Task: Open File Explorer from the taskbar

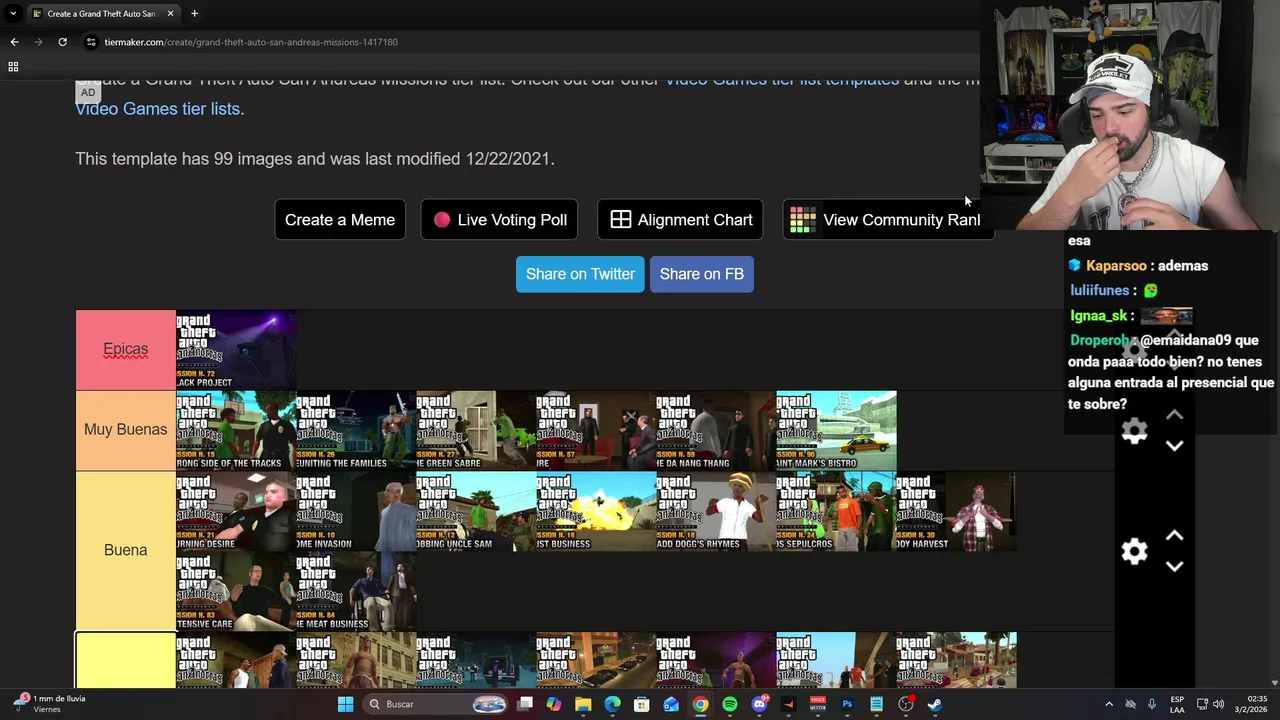Action: pos(583,704)
